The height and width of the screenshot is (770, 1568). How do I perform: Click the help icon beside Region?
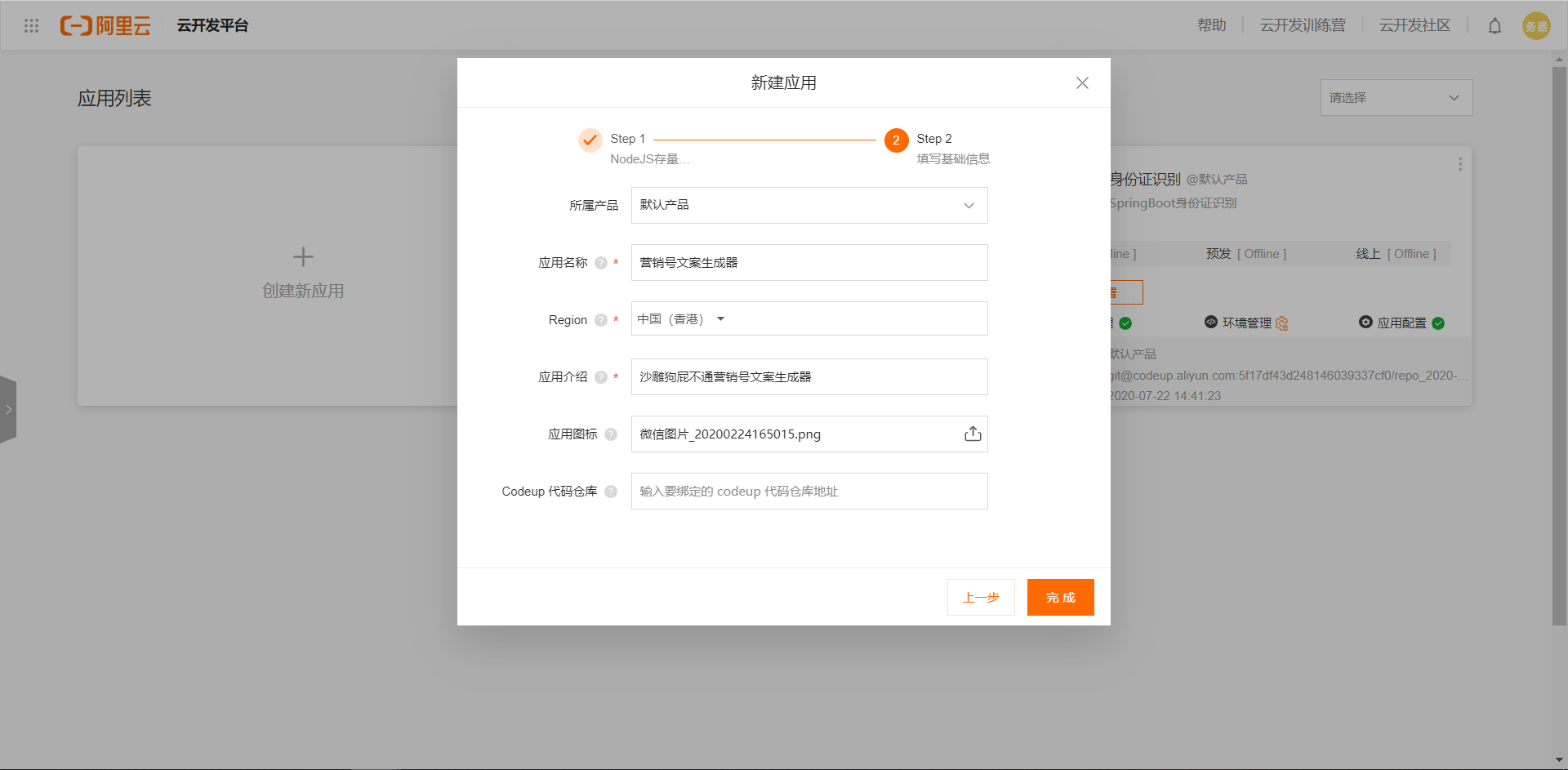(601, 320)
